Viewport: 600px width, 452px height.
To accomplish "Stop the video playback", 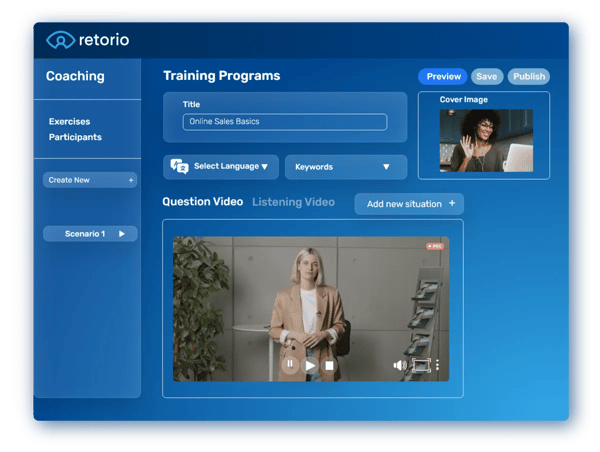I will [329, 365].
